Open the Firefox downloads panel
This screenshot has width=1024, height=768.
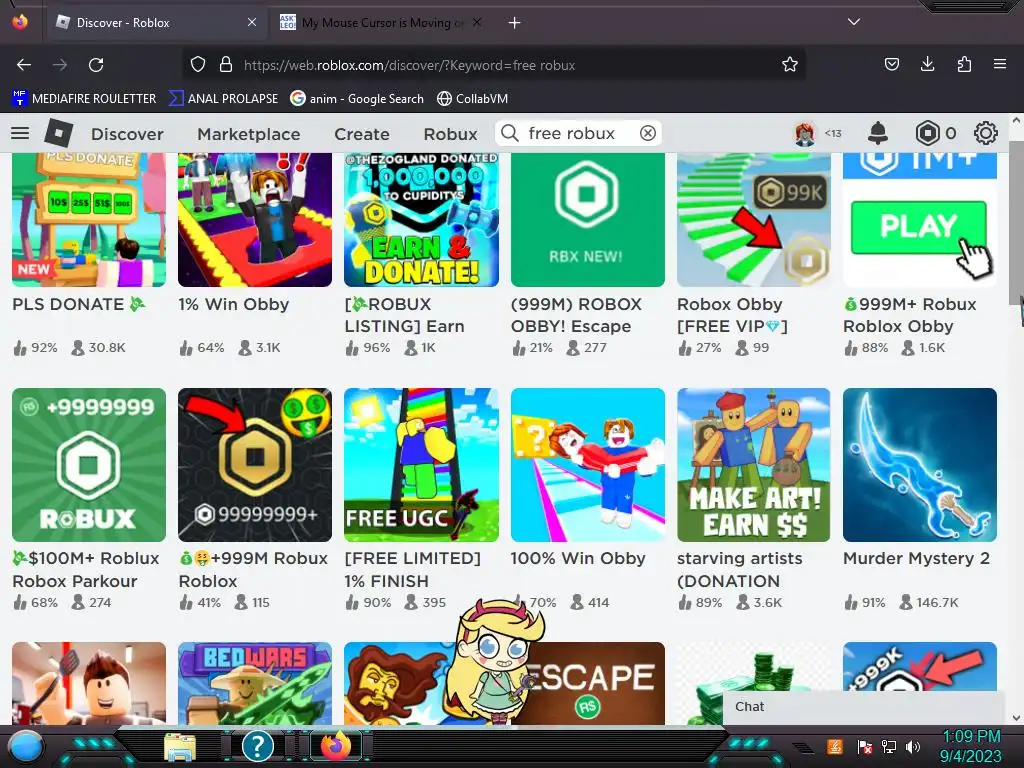[x=927, y=64]
